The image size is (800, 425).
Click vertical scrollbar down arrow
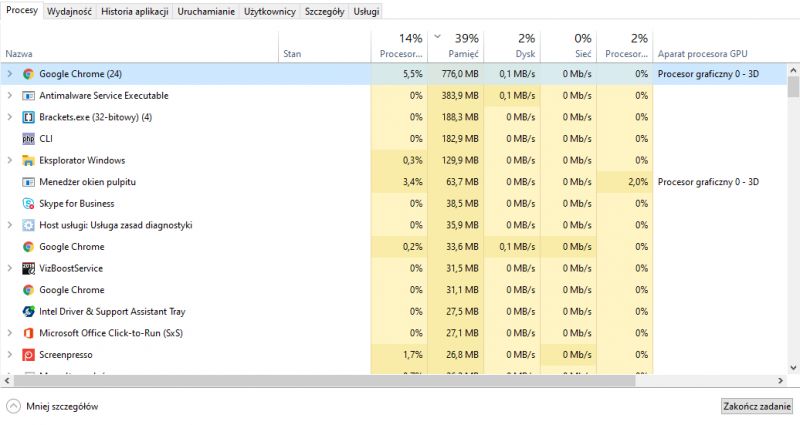coord(793,368)
